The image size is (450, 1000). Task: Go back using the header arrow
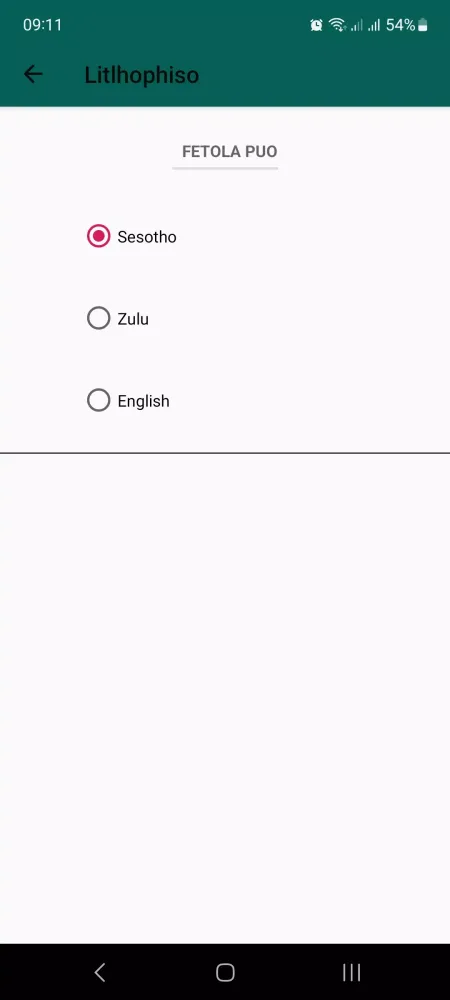point(33,75)
